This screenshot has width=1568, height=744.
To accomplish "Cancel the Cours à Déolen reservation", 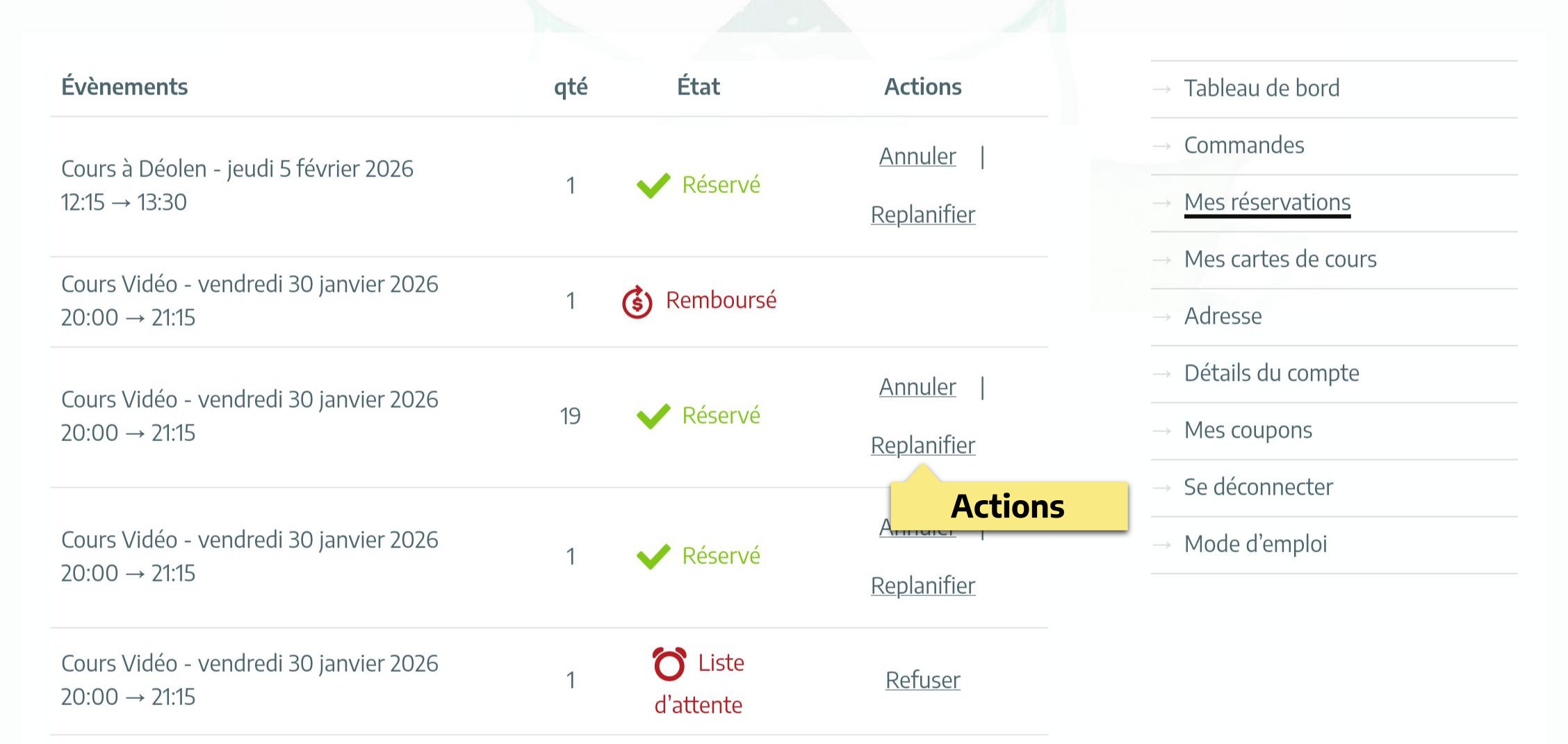I will coord(917,156).
